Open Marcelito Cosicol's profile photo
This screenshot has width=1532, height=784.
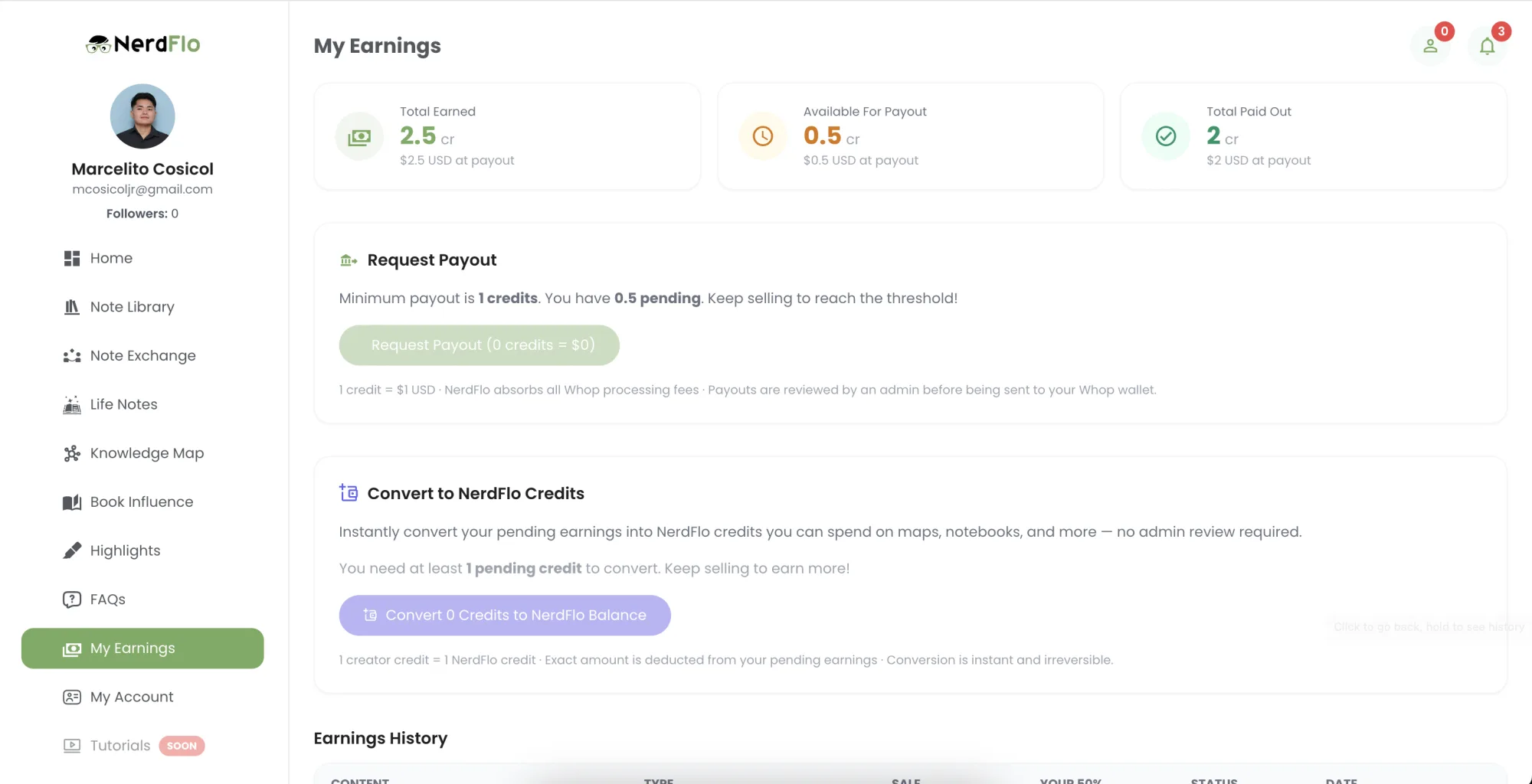(x=142, y=116)
